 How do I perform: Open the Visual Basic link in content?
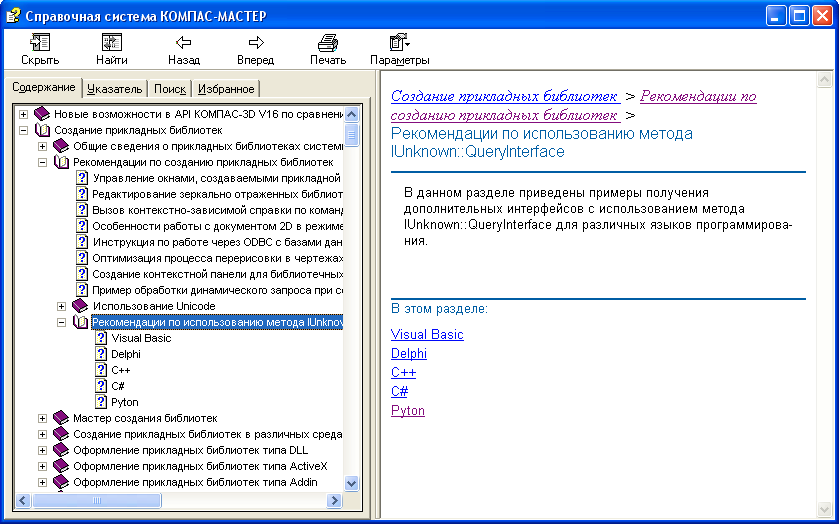pos(427,335)
